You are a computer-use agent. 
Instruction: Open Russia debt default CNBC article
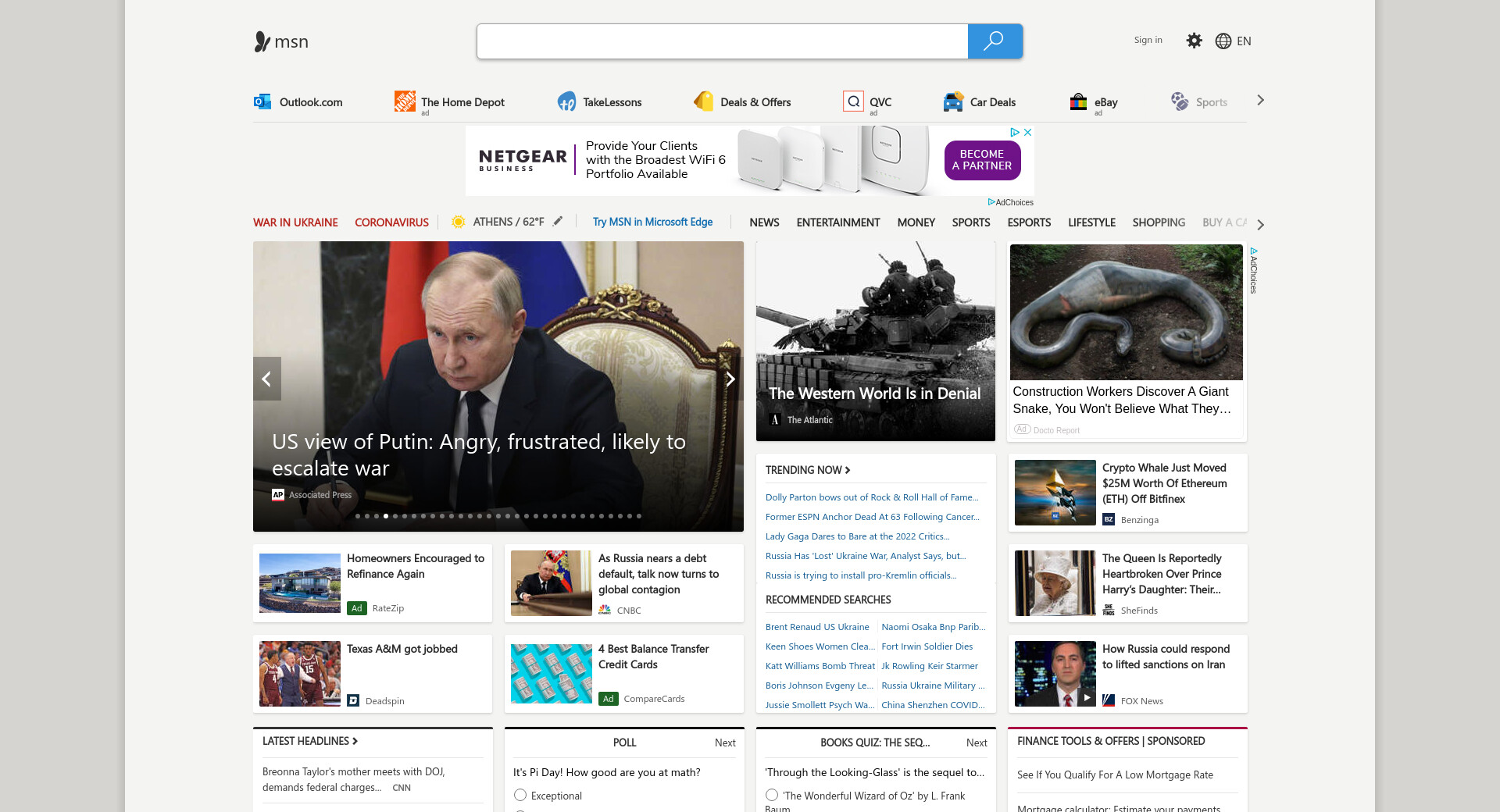pos(658,574)
